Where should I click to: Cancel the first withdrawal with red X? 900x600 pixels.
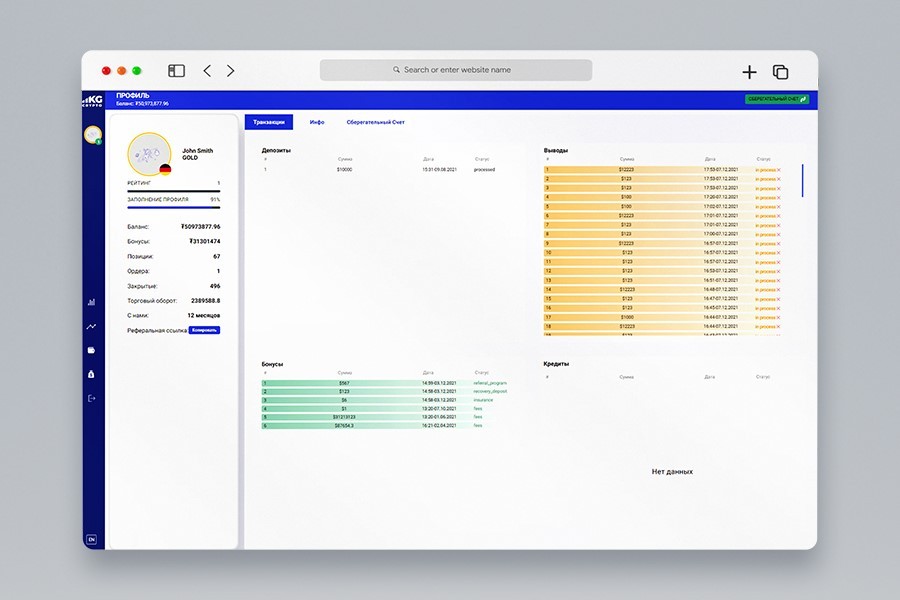(x=779, y=170)
